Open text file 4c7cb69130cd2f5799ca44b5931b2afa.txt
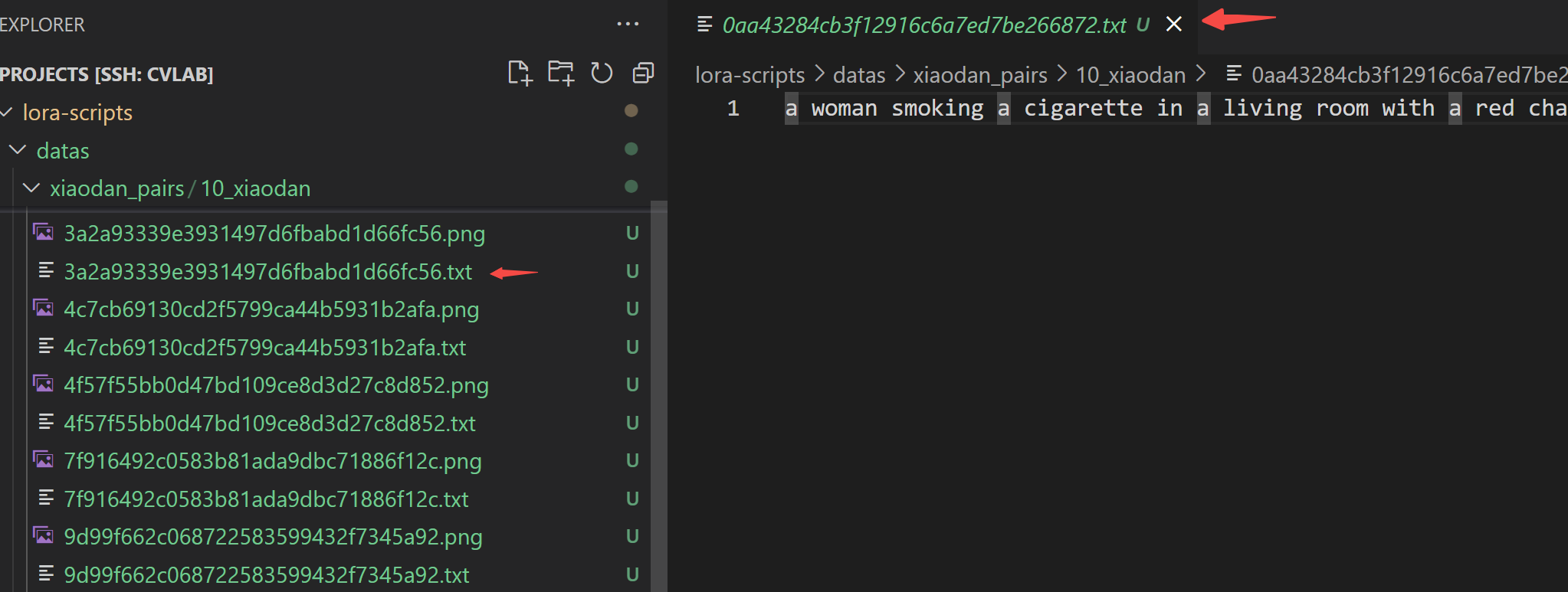The width and height of the screenshot is (1568, 592). tap(264, 348)
